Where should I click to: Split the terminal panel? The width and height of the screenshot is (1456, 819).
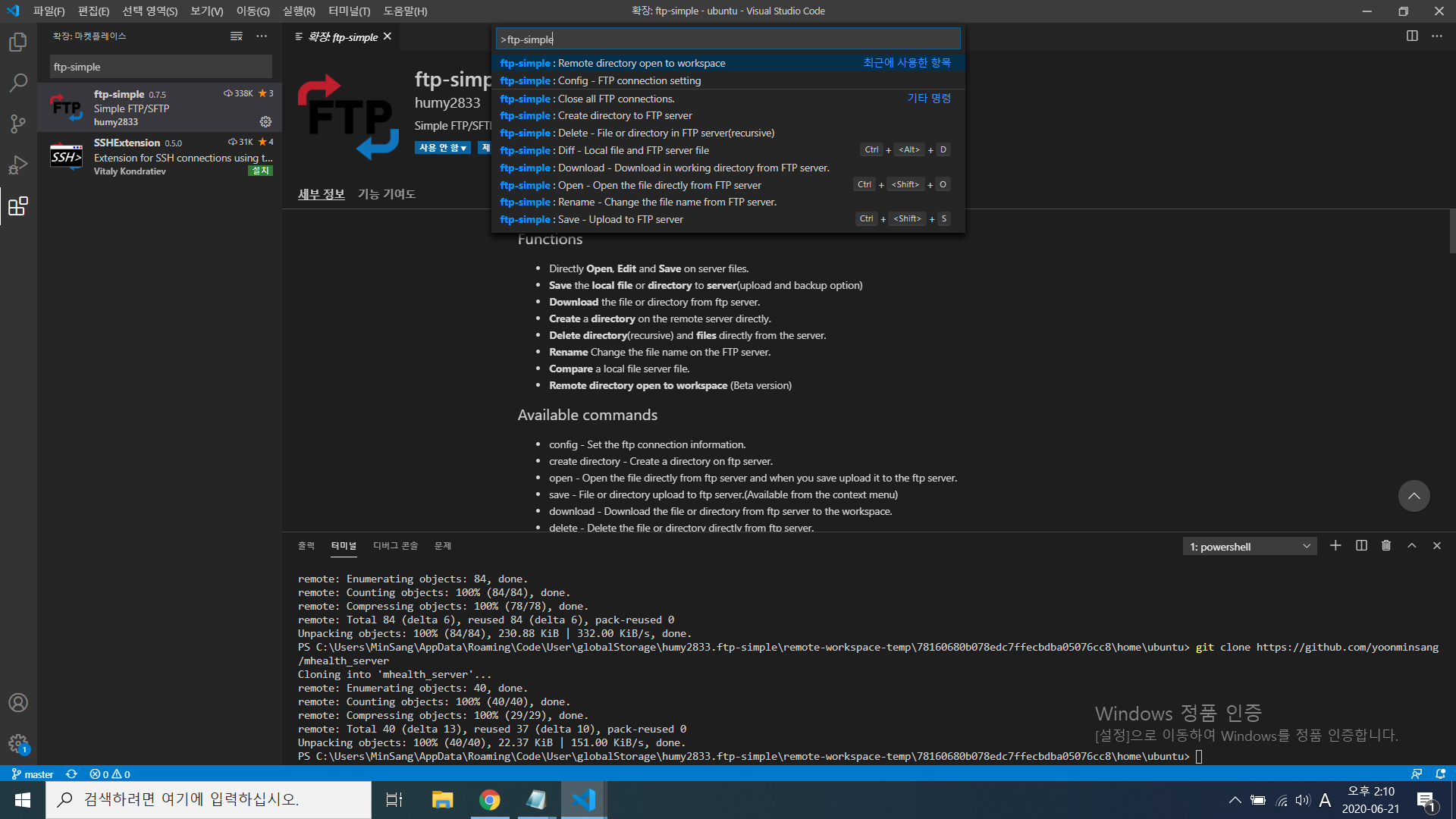click(1361, 546)
